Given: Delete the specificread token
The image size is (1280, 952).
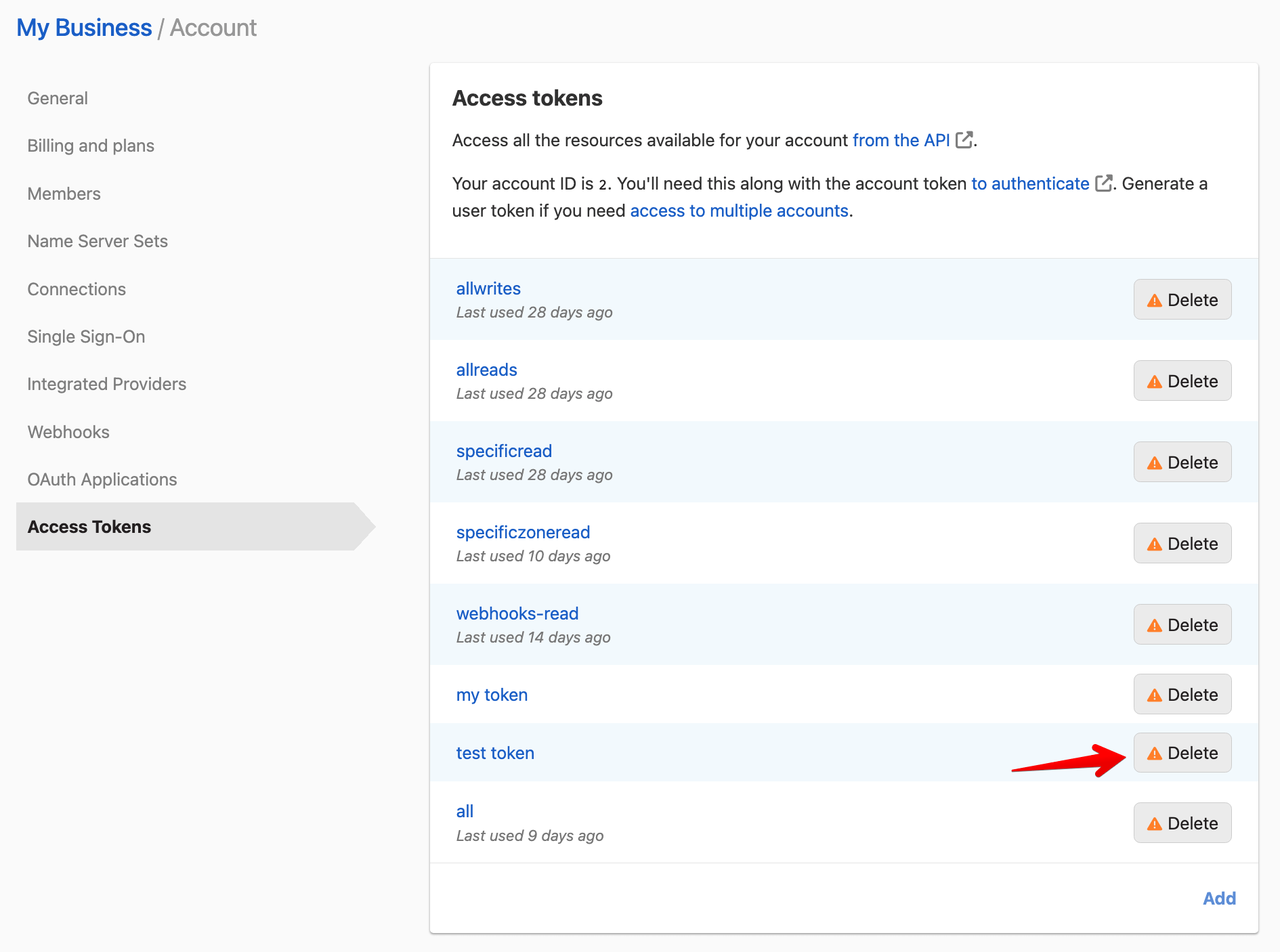Looking at the screenshot, I should click(x=1182, y=462).
